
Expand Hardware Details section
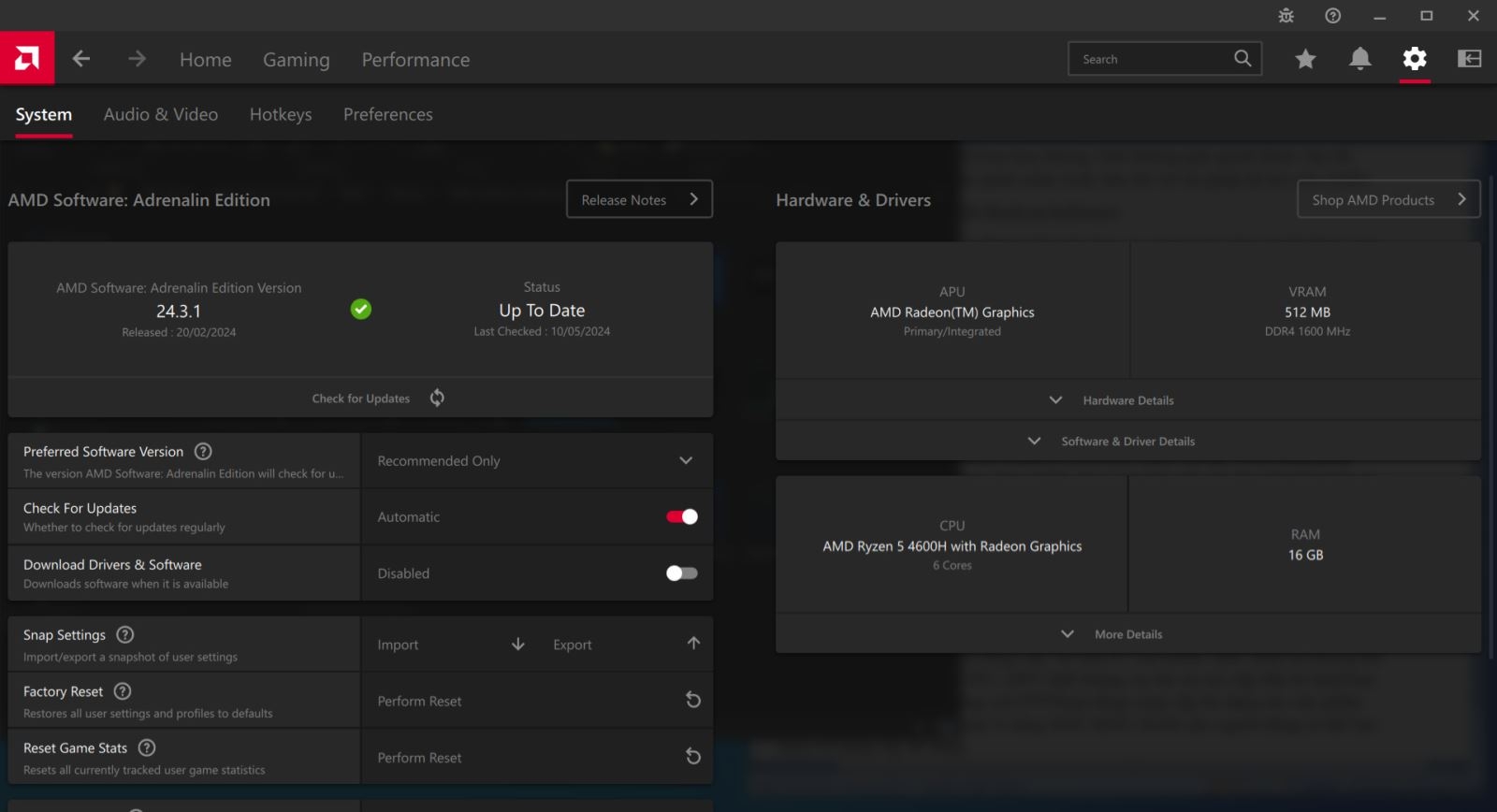tap(1127, 400)
